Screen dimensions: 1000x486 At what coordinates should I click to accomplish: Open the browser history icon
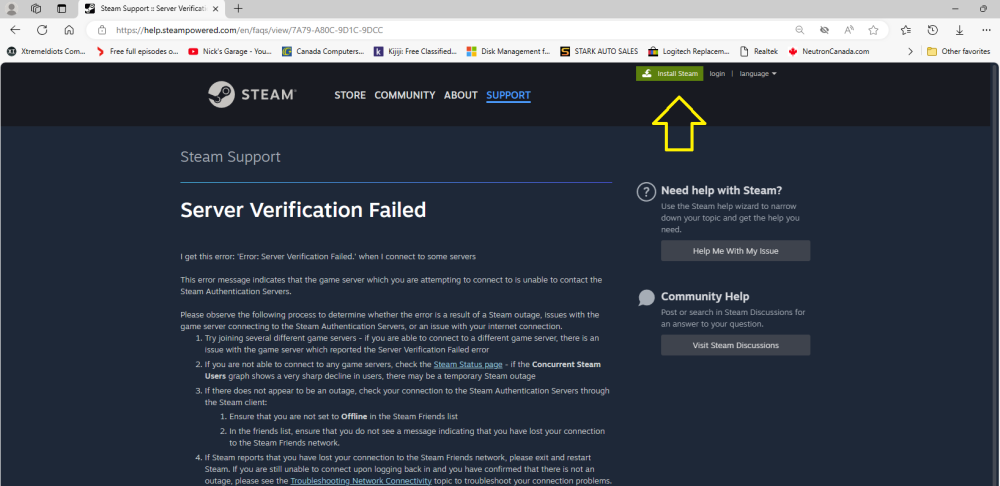click(x=932, y=30)
